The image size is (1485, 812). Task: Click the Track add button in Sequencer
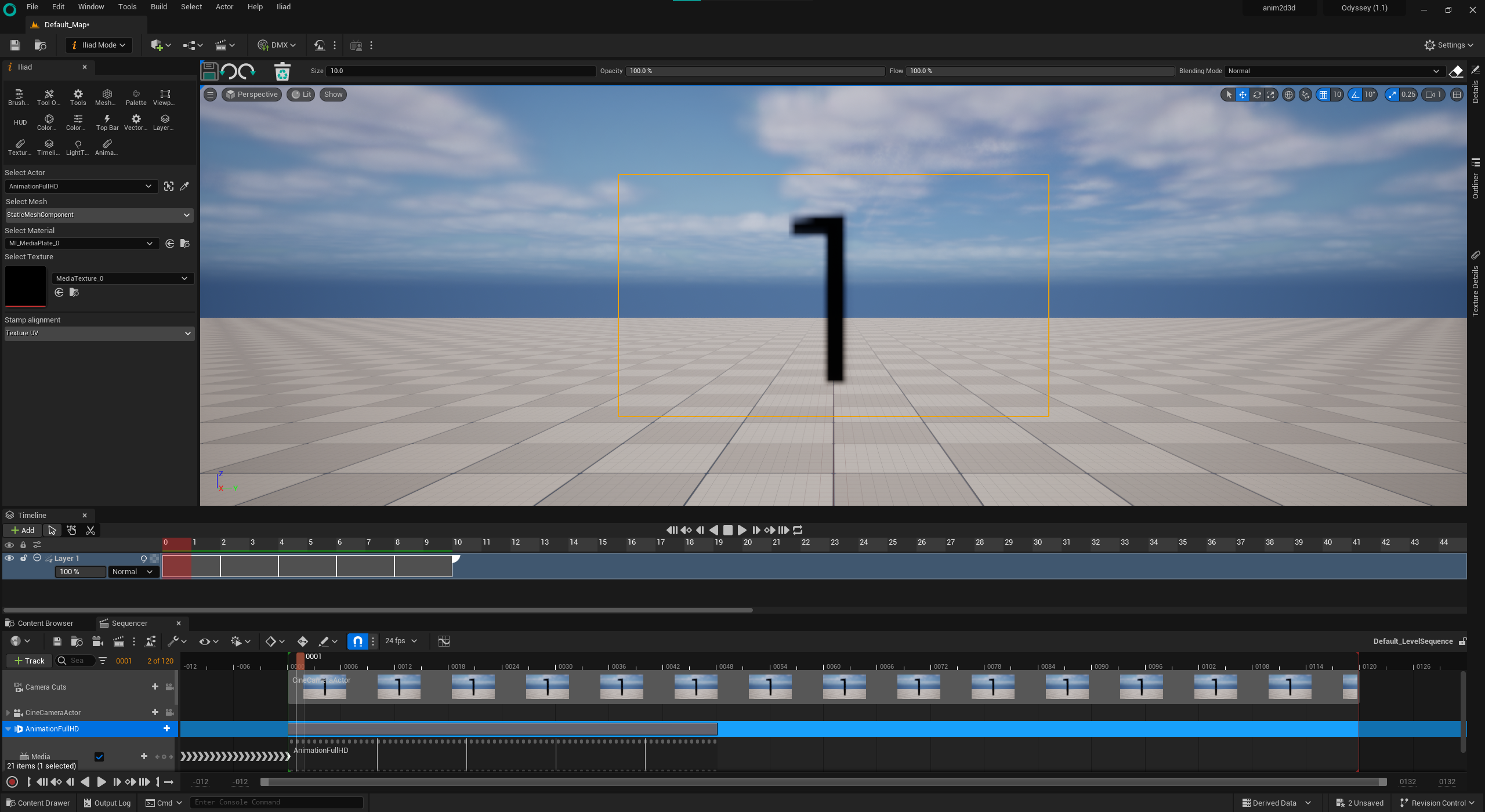pos(29,661)
